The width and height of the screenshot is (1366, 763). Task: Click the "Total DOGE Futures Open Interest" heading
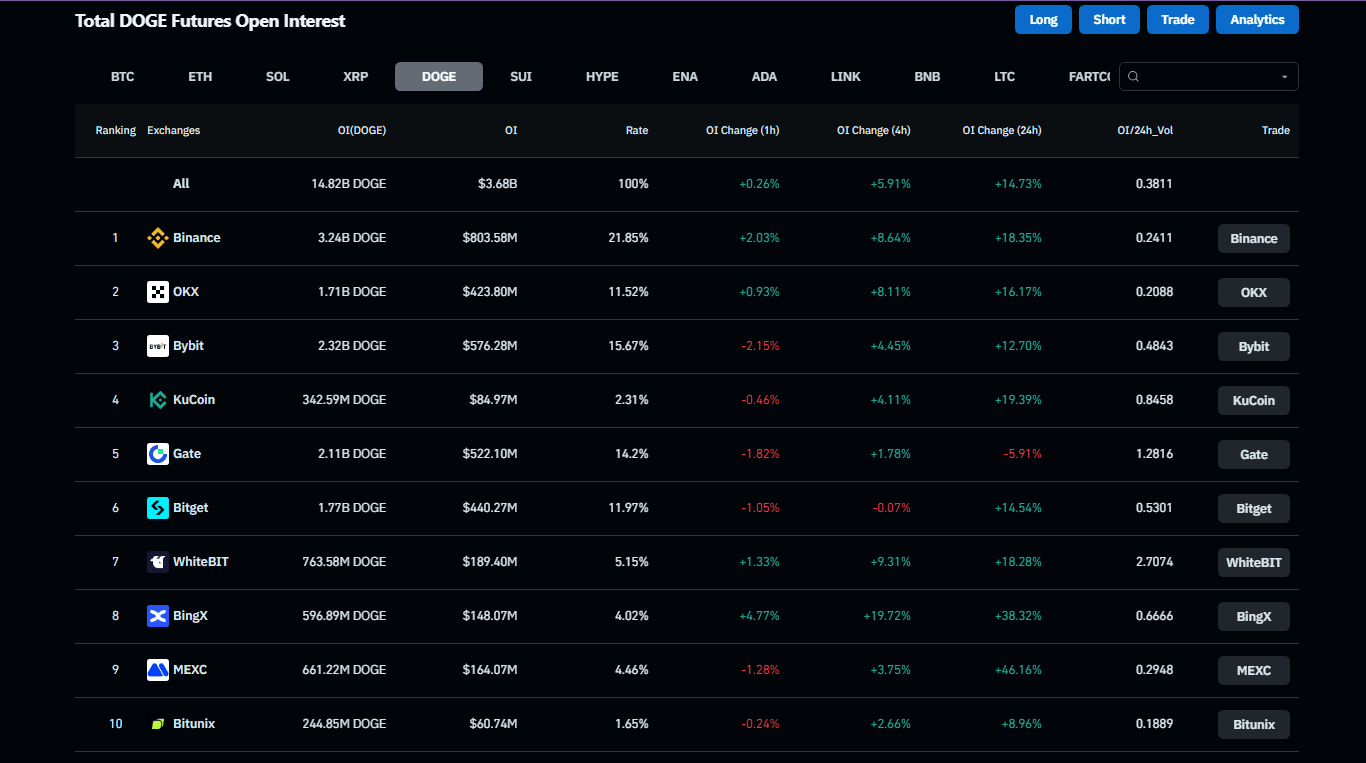210,20
